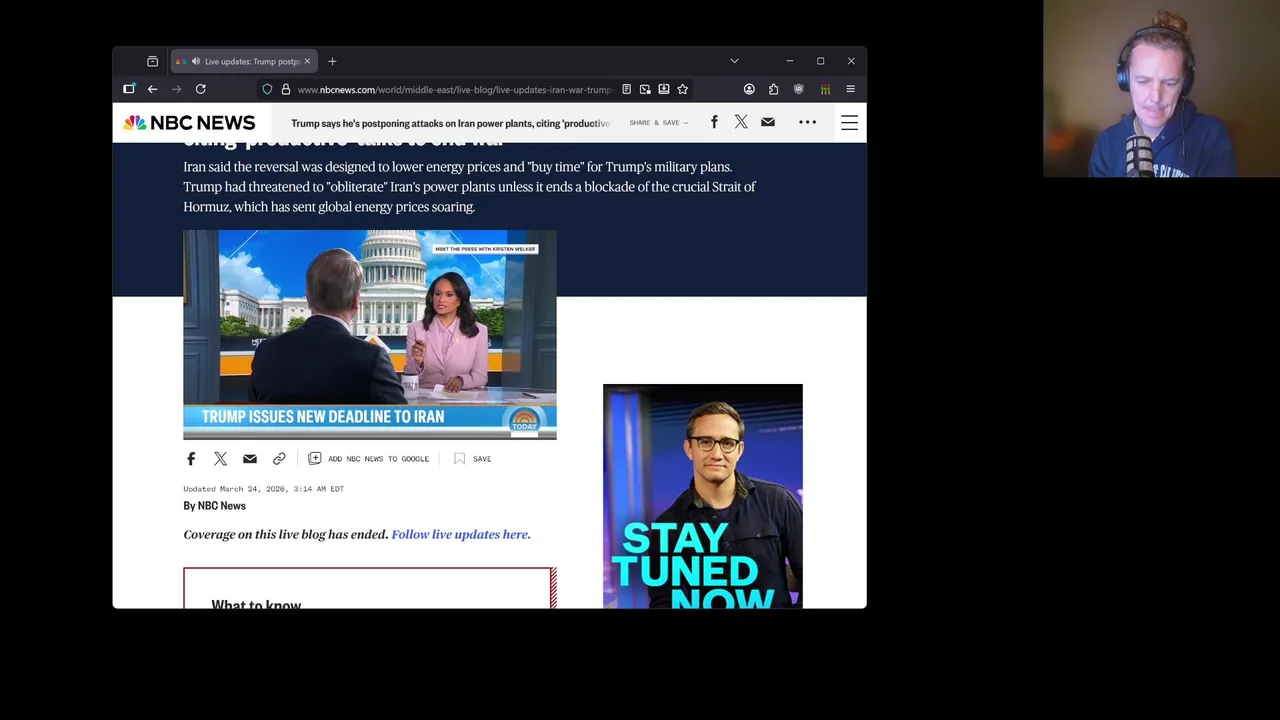
Task: Expand the Share & Save control
Action: pyautogui.click(x=658, y=123)
